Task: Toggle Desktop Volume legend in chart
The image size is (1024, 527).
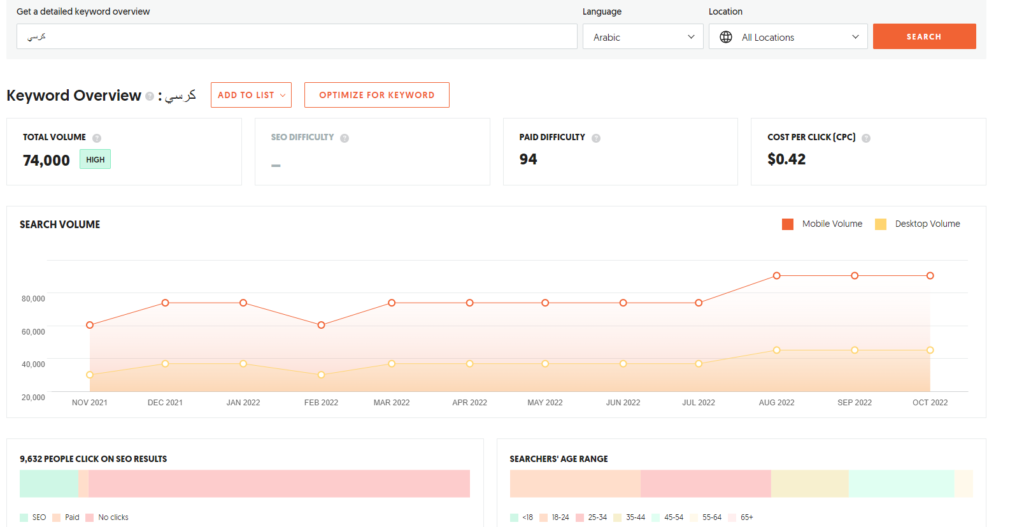Action: pos(917,224)
